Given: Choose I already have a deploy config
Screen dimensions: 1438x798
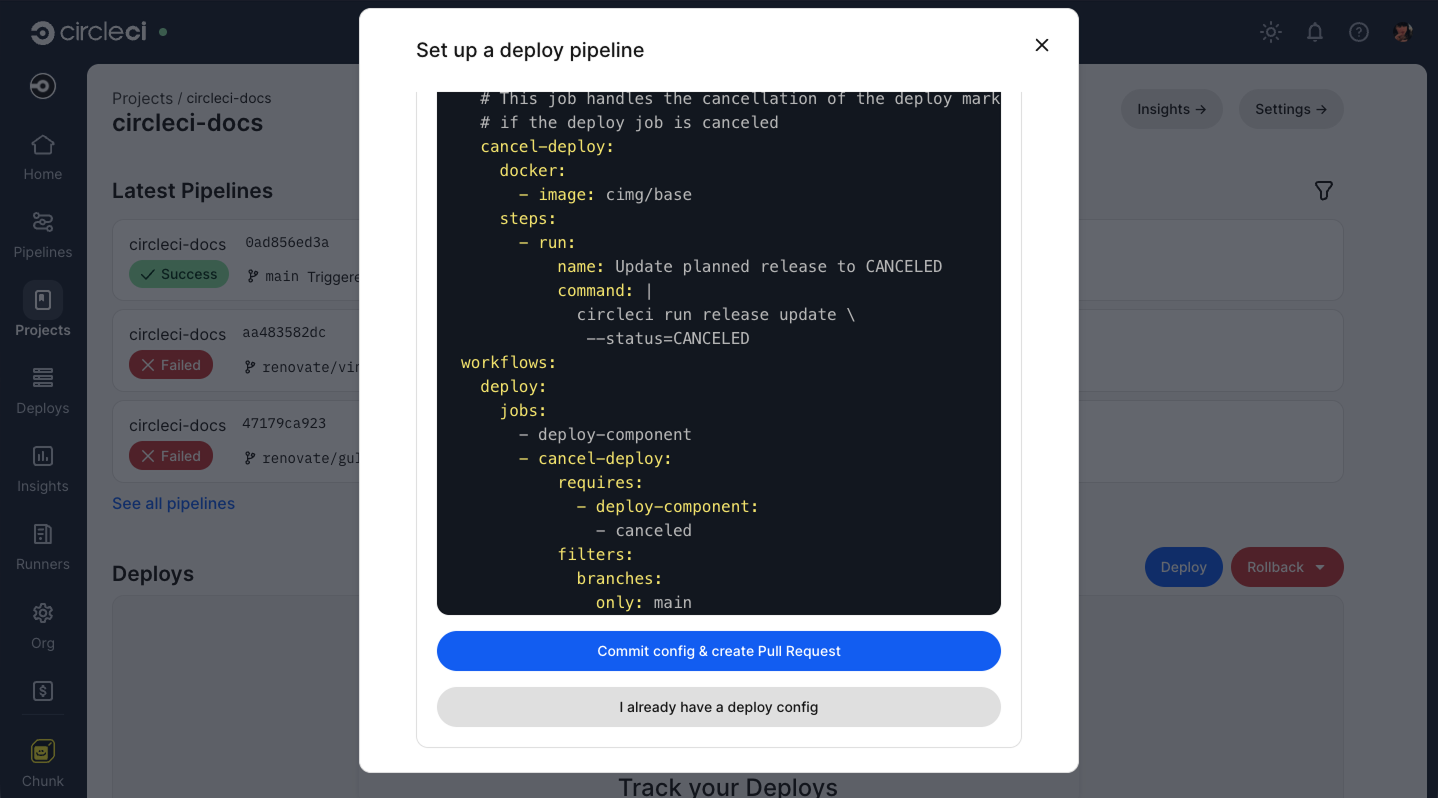Looking at the screenshot, I should point(718,707).
